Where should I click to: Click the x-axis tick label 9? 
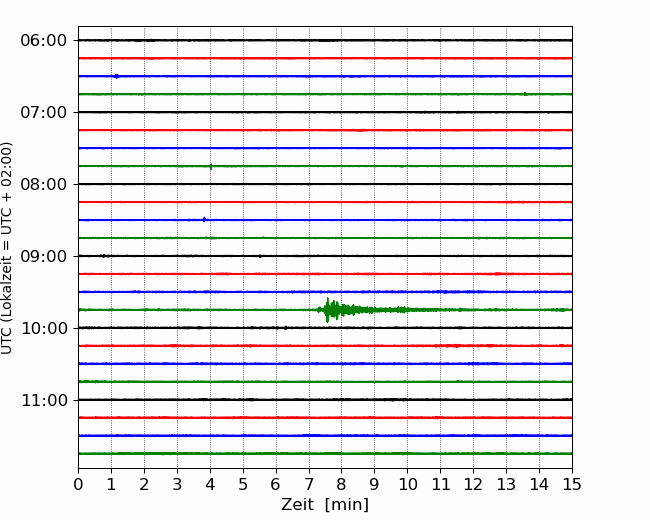(375, 484)
